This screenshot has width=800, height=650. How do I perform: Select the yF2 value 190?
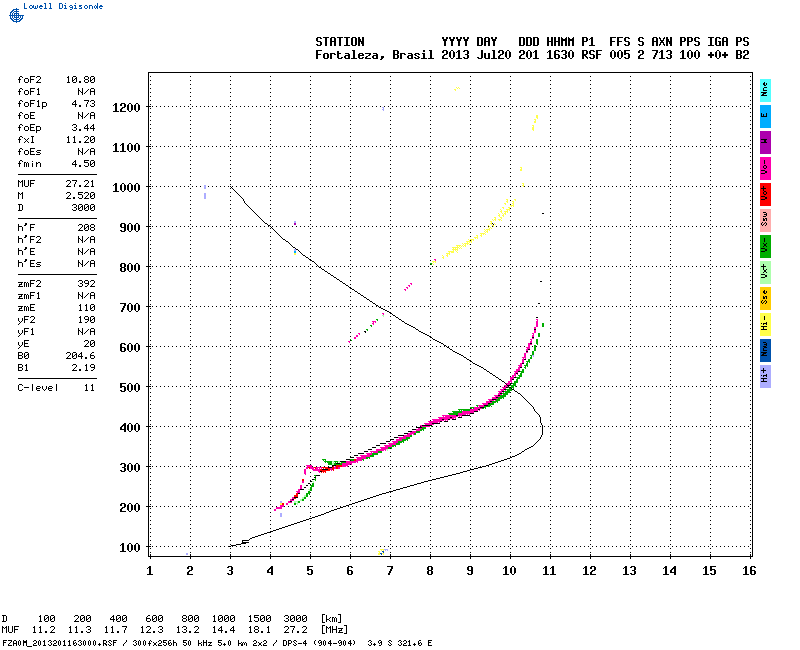click(86, 320)
